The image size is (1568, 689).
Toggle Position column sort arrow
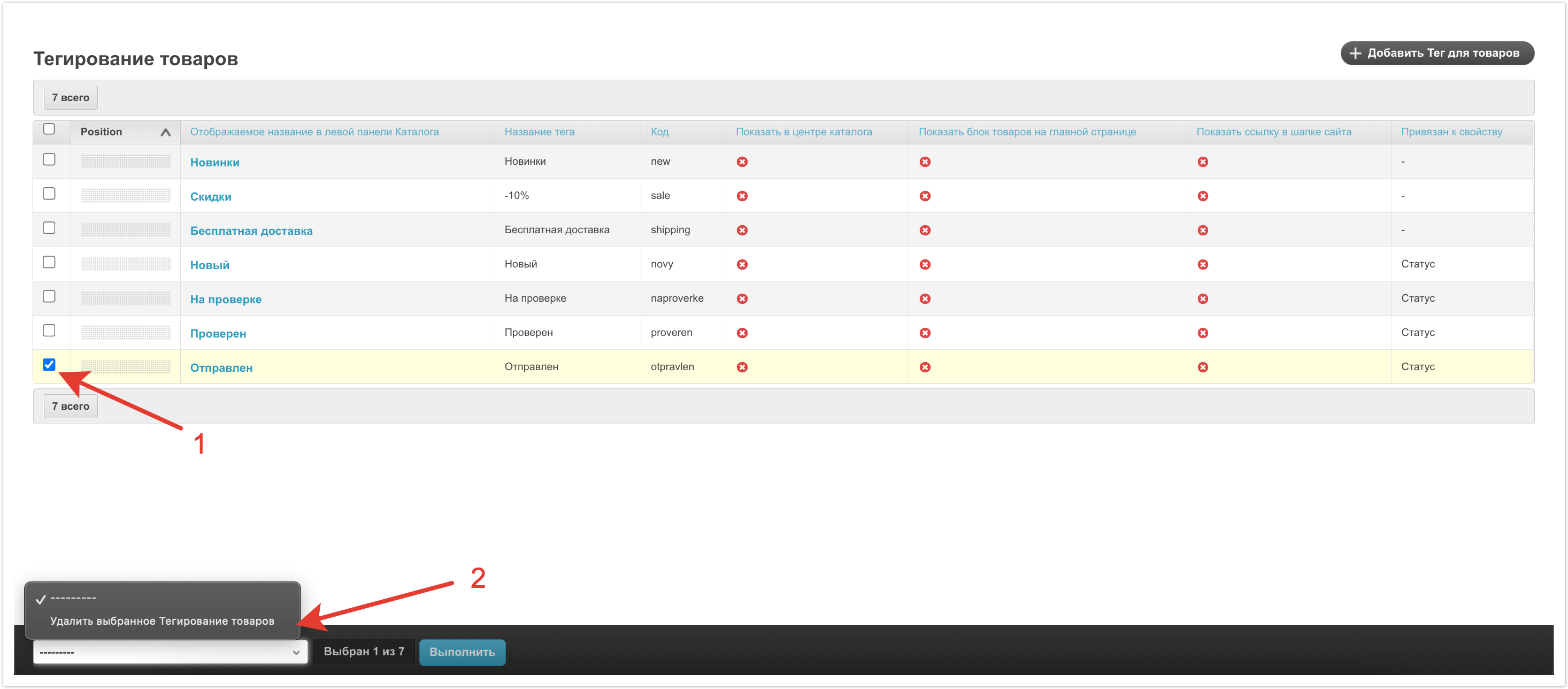tap(165, 132)
